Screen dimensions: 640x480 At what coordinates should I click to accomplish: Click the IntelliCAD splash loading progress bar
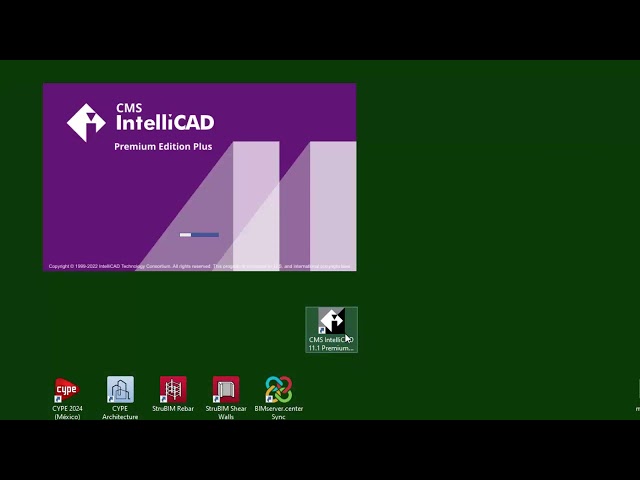(199, 235)
